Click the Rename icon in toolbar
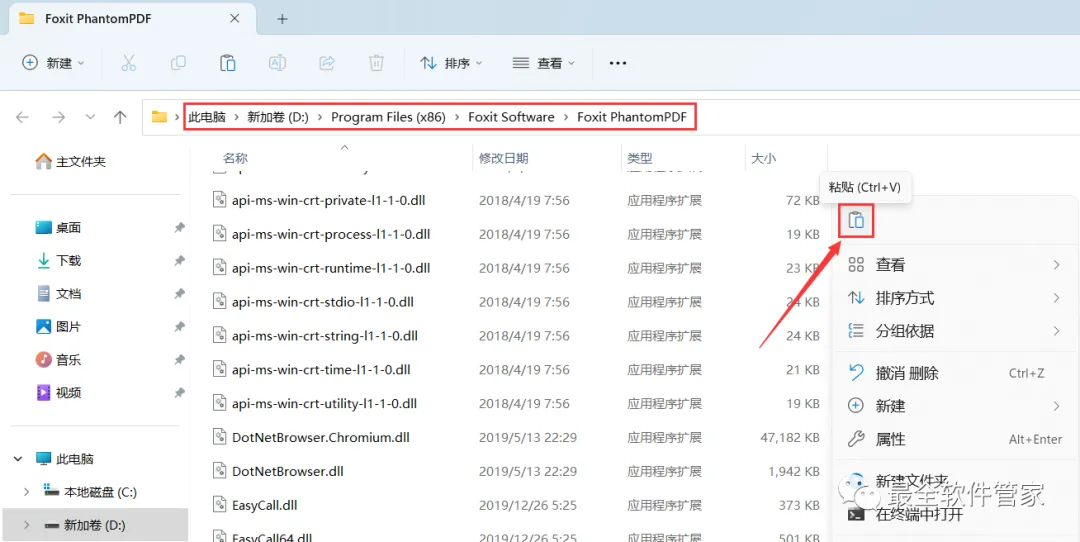 (x=277, y=63)
